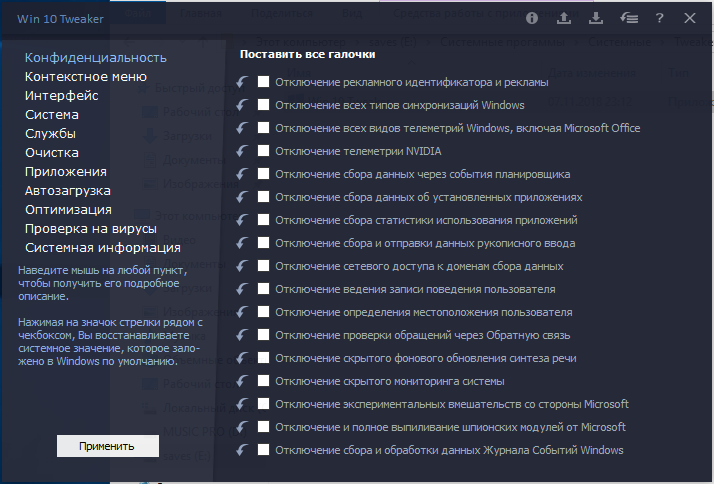Check Отключение телеметрий Windows, включая Microsoft Office
Viewport: 714px width, 484px height.
pyautogui.click(x=263, y=127)
